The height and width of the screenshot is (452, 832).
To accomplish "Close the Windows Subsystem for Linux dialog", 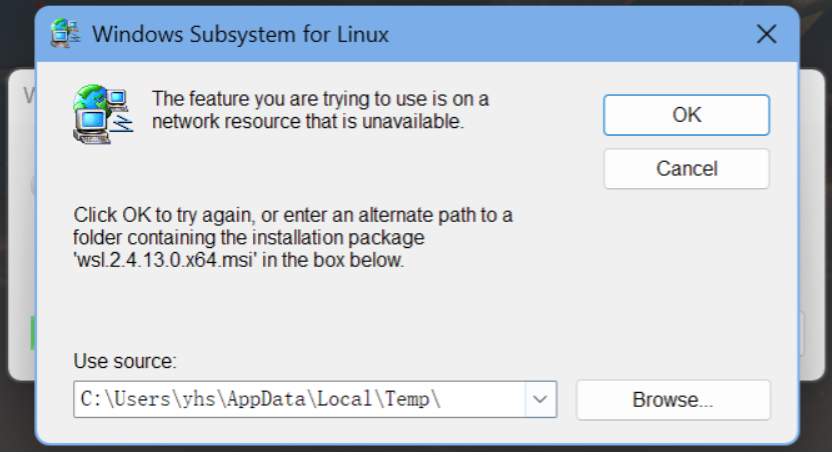I will click(x=766, y=34).
